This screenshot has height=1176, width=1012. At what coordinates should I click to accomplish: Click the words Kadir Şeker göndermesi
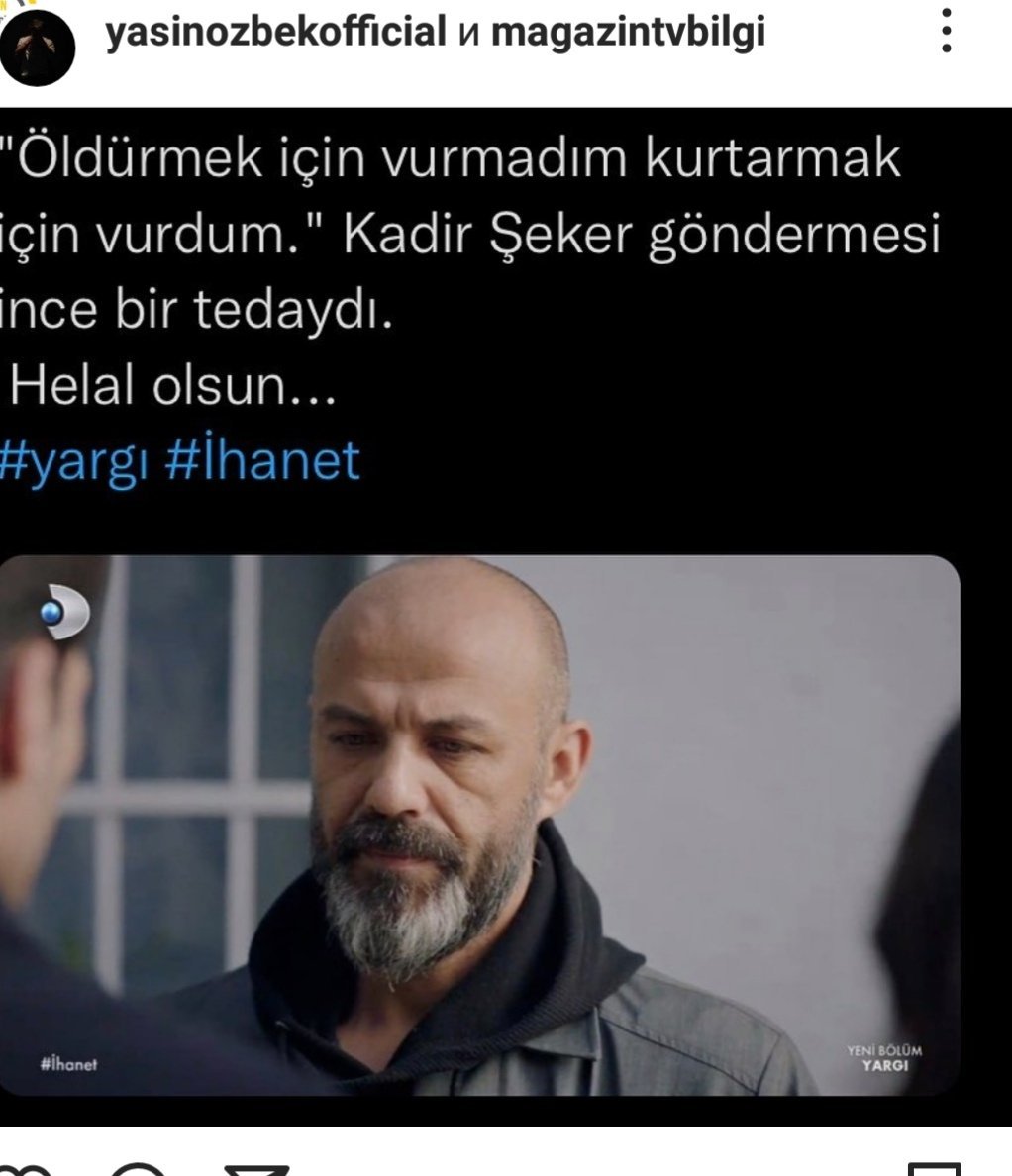coord(642,236)
